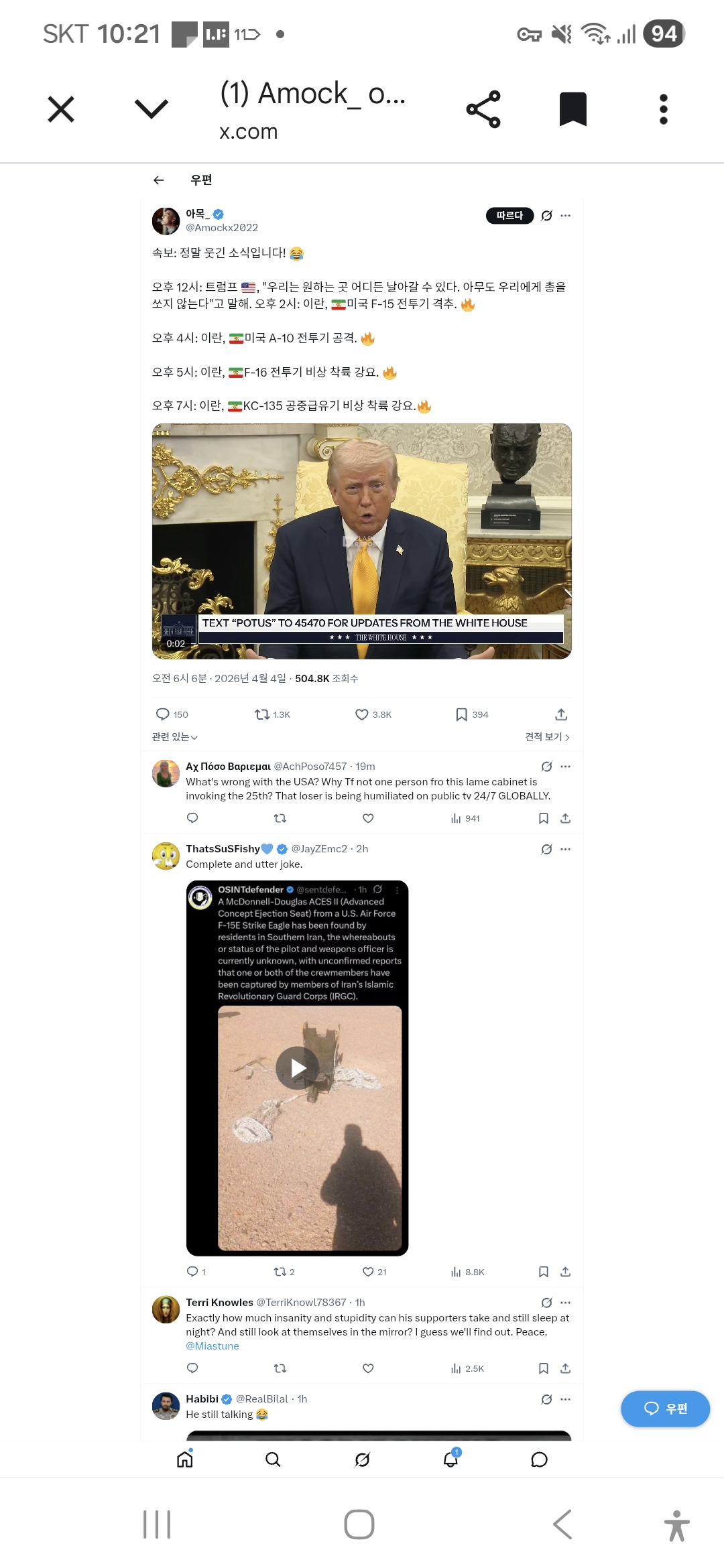Open 견적 보기 quotes link
The height and width of the screenshot is (1568, 724).
point(547,737)
